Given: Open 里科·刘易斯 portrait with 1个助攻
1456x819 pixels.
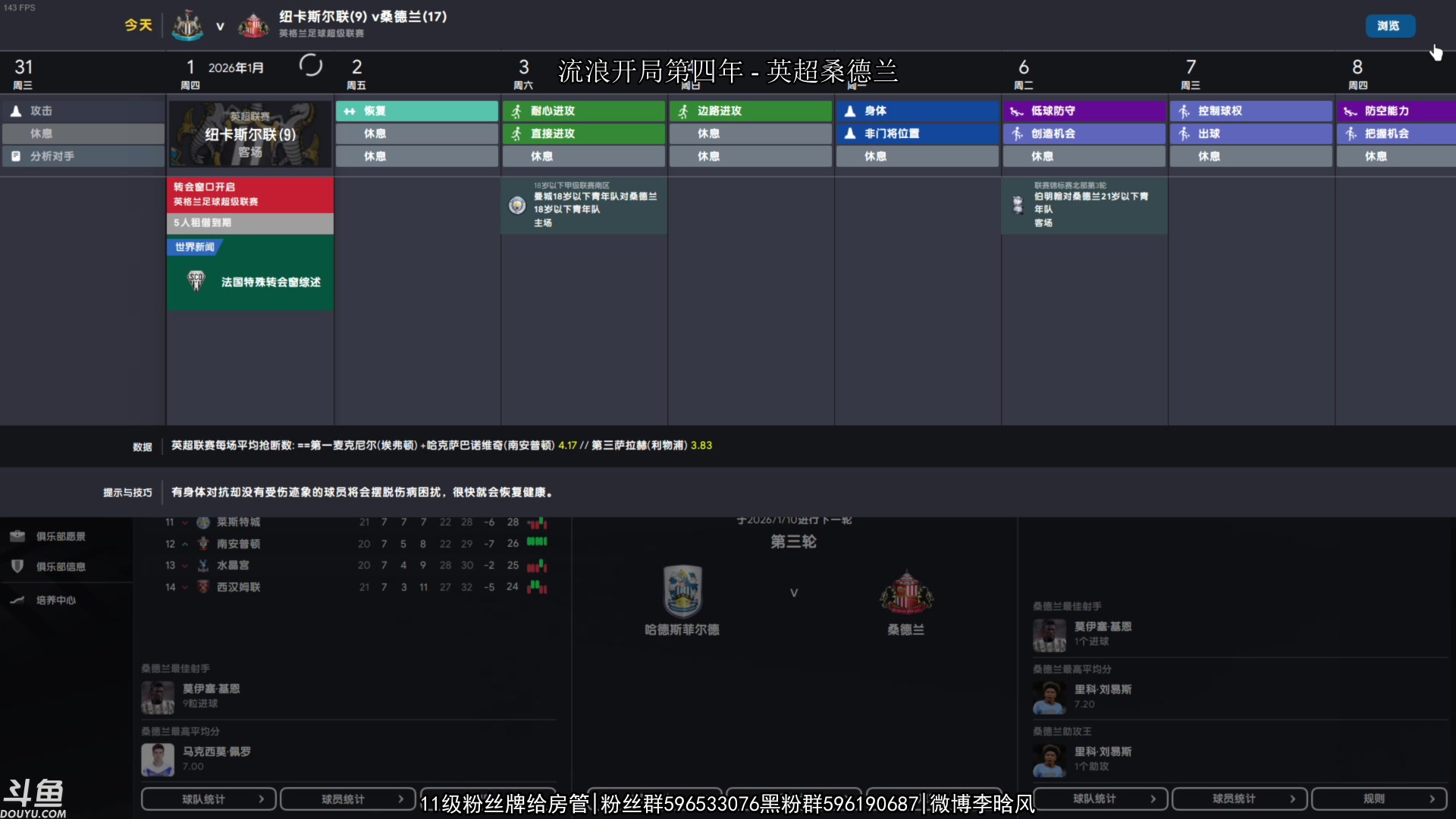Looking at the screenshot, I should [1049, 760].
